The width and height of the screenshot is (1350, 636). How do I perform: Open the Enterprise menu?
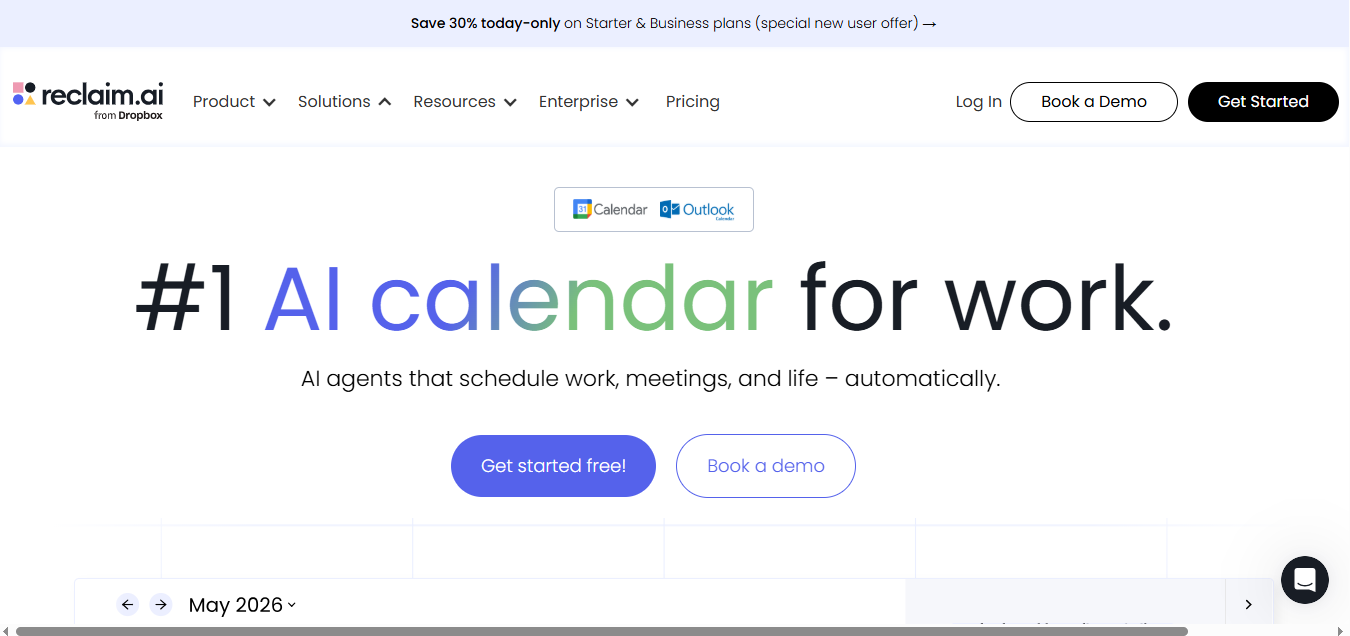pyautogui.click(x=589, y=101)
